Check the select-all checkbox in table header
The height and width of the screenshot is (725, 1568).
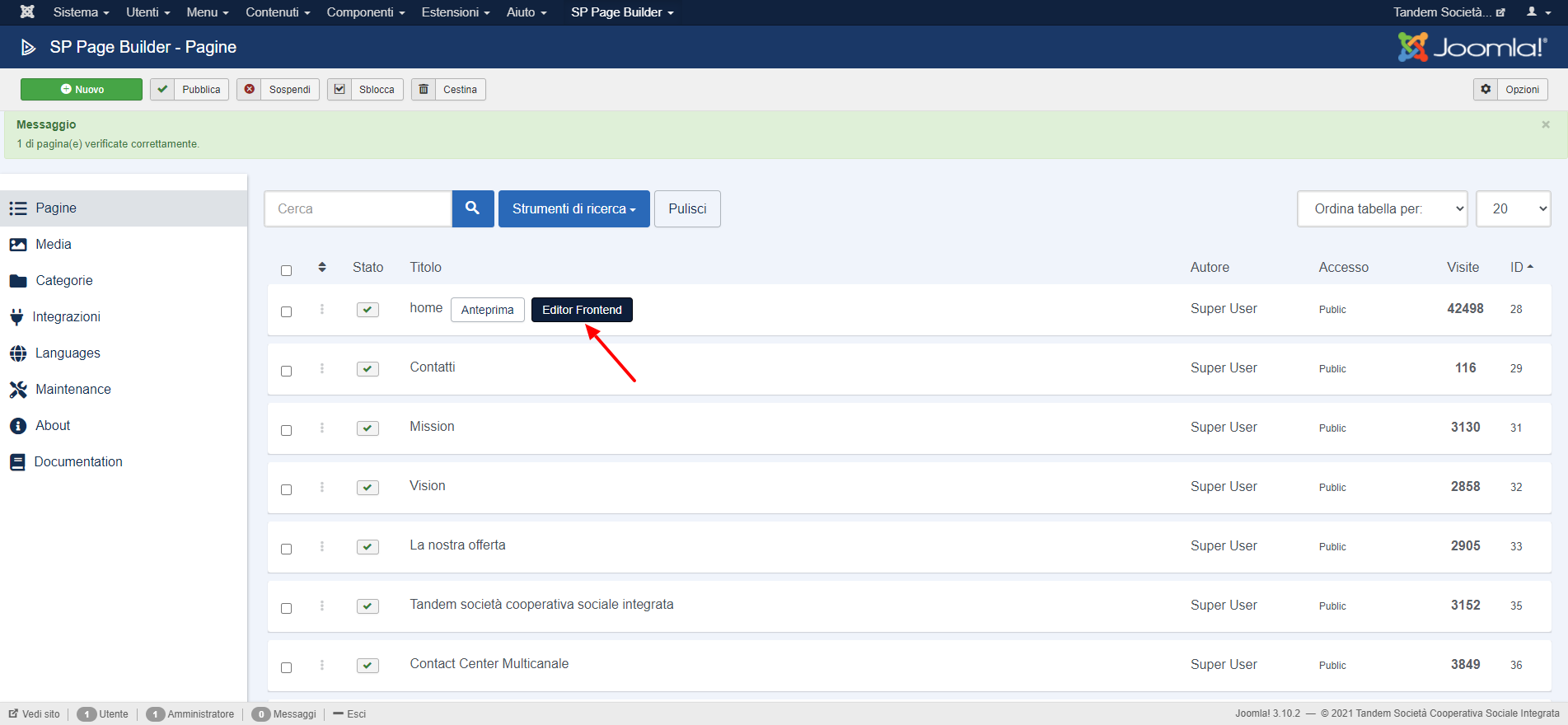(287, 270)
